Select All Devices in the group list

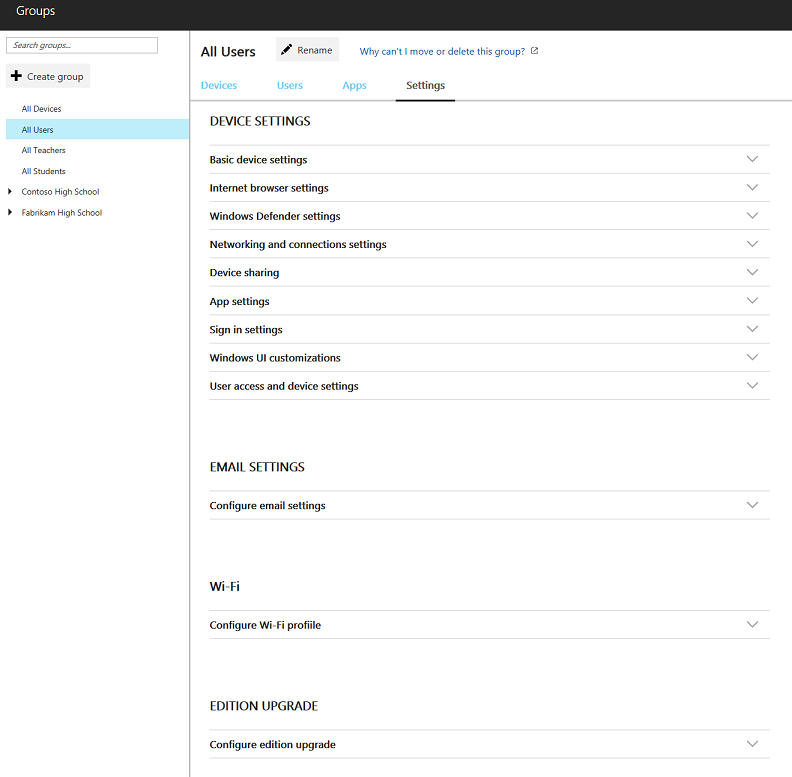click(x=41, y=109)
